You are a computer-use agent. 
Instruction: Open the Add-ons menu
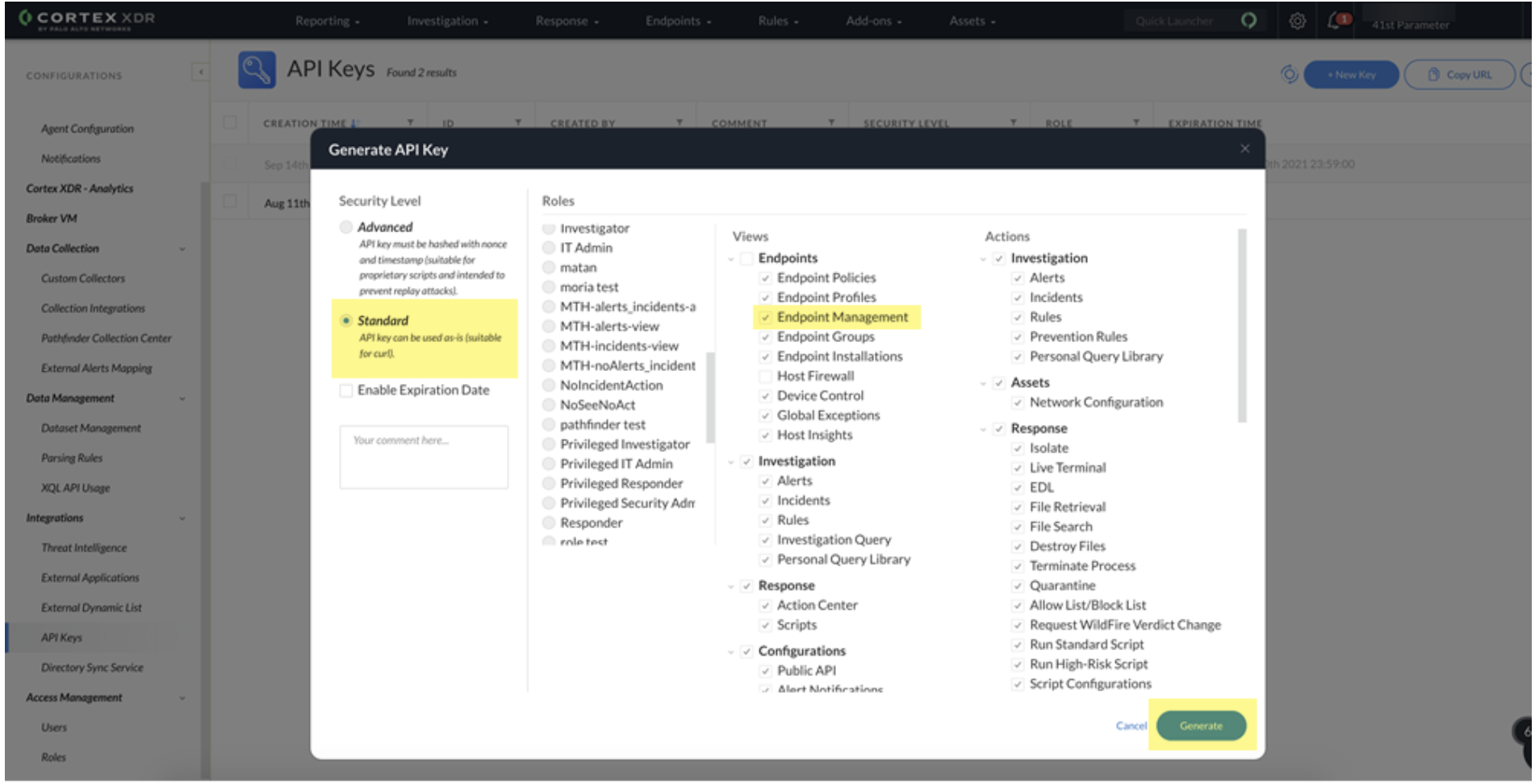click(x=873, y=21)
